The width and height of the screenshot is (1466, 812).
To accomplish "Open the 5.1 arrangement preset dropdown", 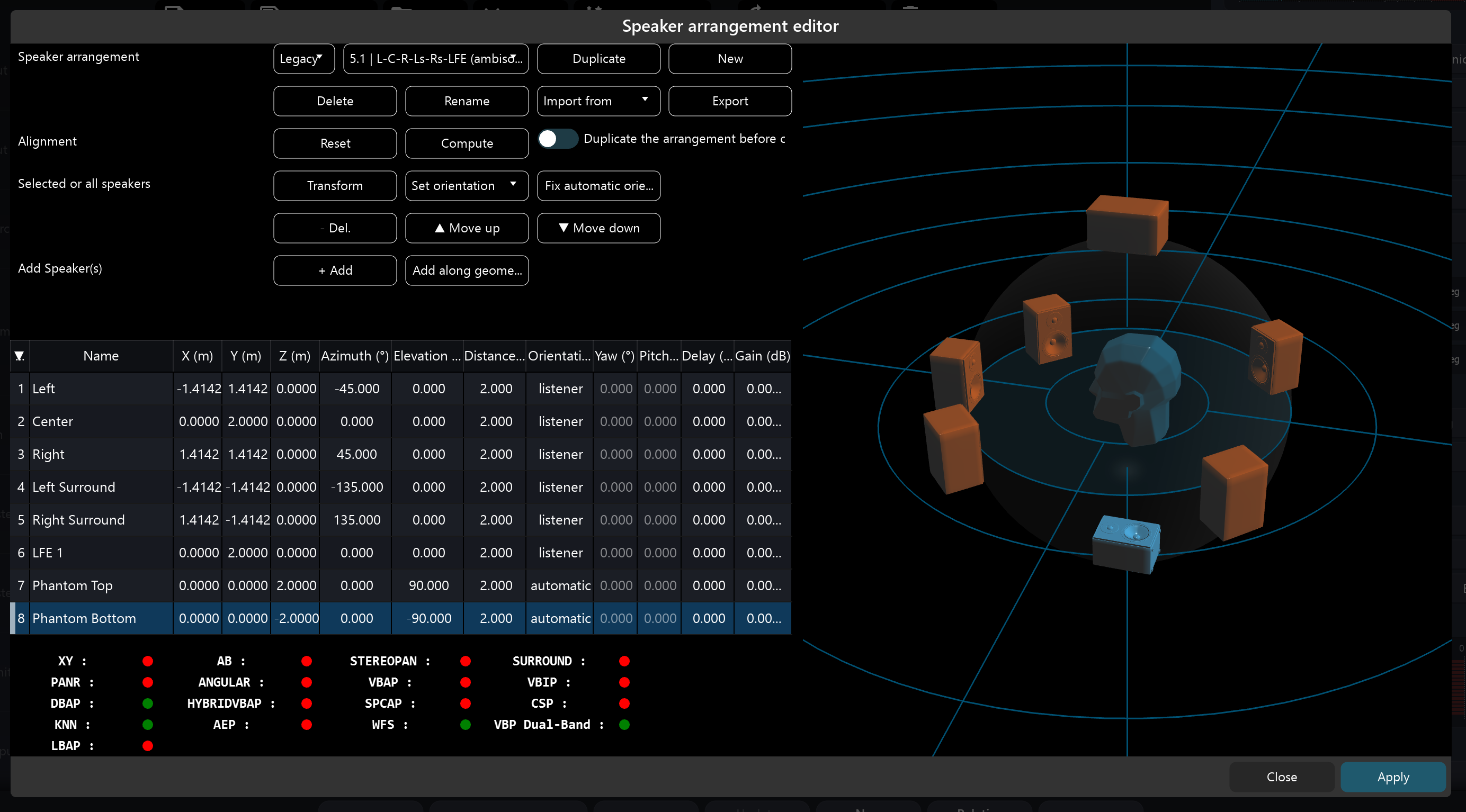I will click(436, 59).
